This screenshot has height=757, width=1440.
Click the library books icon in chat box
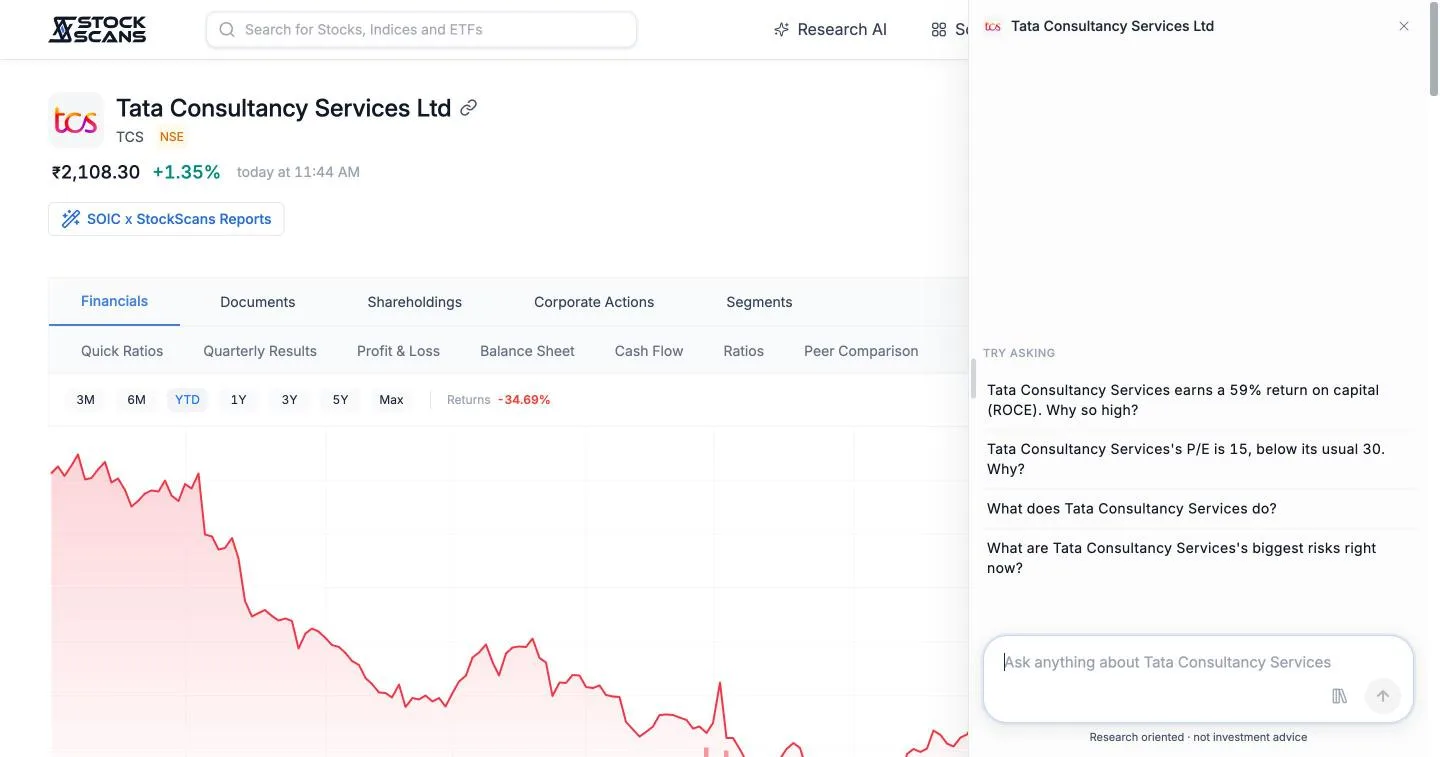(x=1340, y=696)
